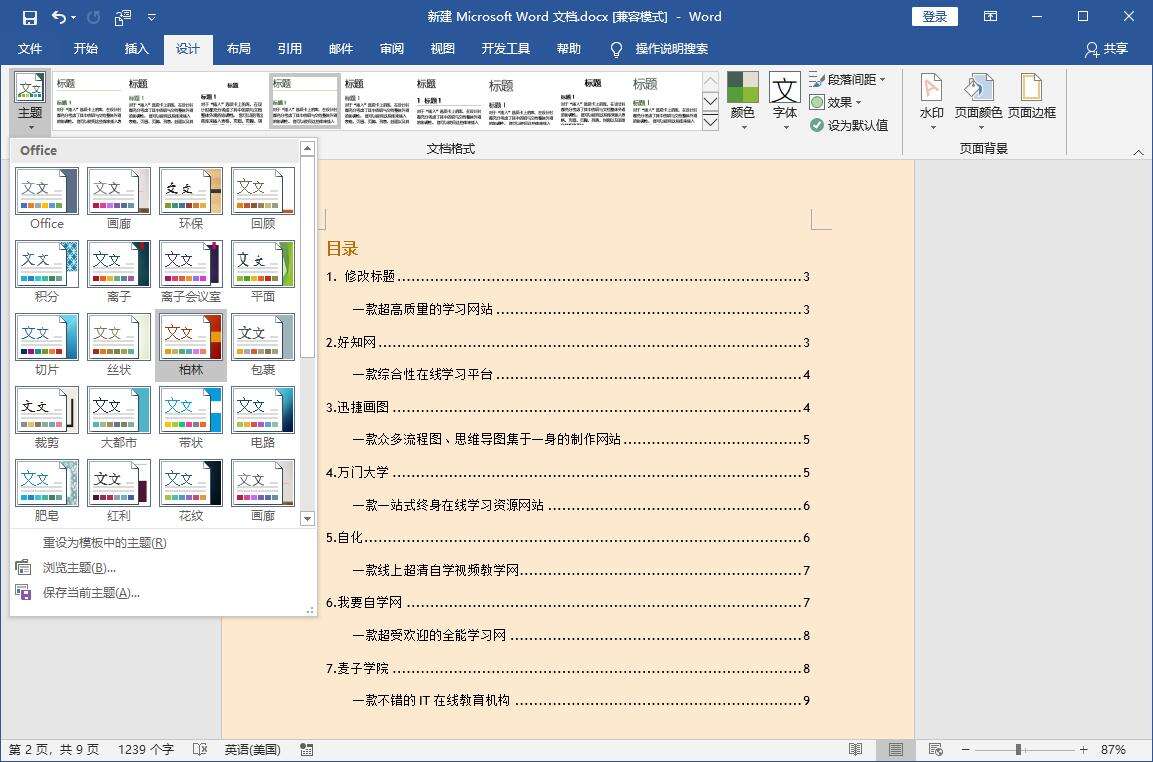Image resolution: width=1153 pixels, height=762 pixels.
Task: Expand the document formats gallery More arrow
Action: point(710,123)
